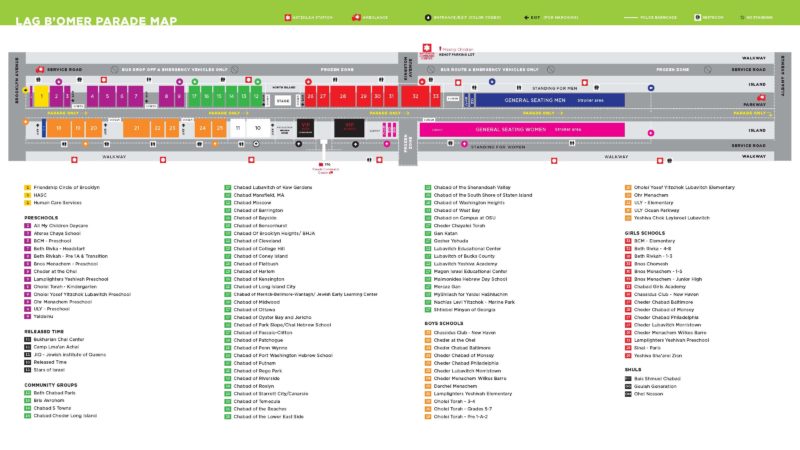Screen dimensions: 800x450
Task: Select the magenta block numbered 5
Action: tap(107, 96)
